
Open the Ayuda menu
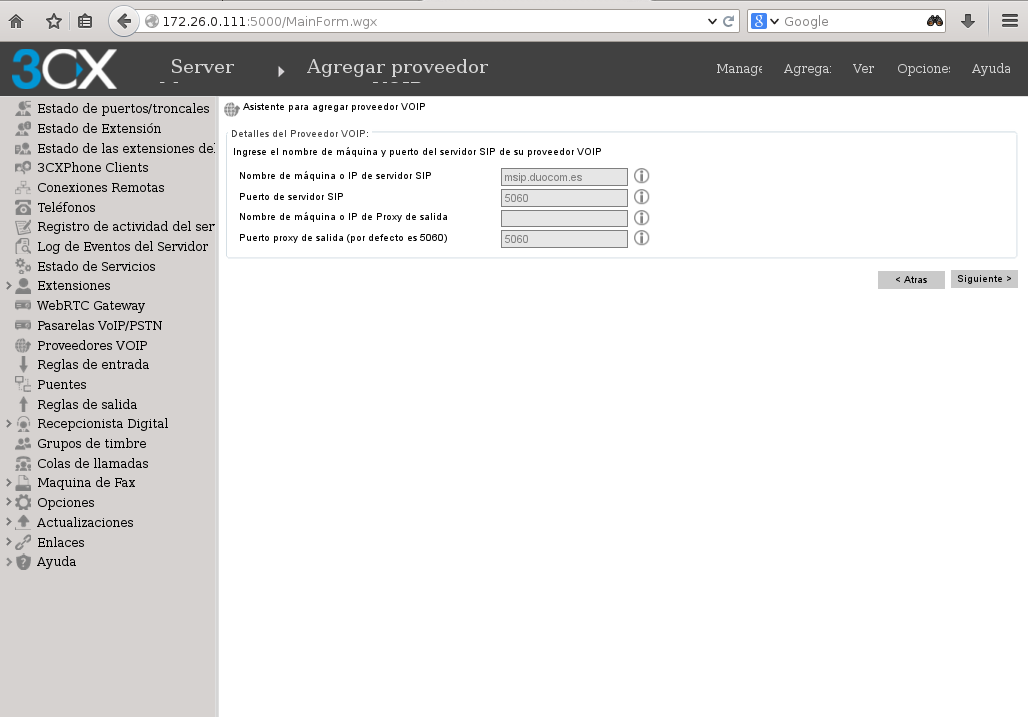click(990, 69)
